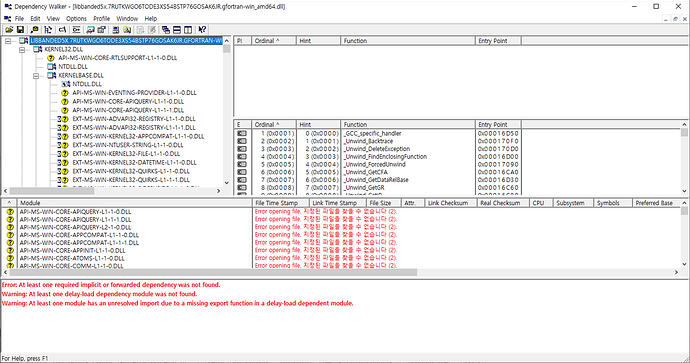Sort by the E column header

click(x=242, y=125)
